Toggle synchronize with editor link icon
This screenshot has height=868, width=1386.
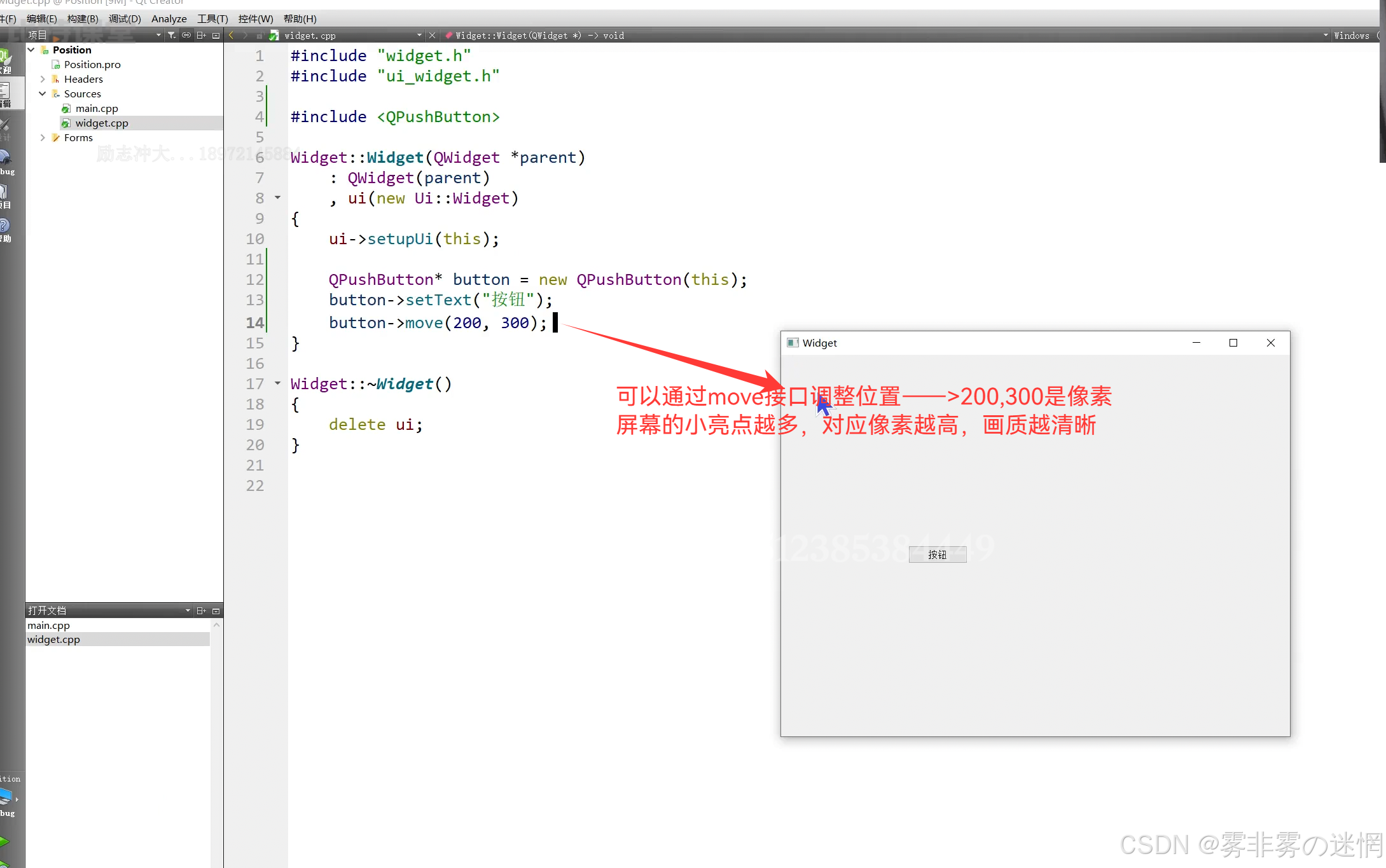pyautogui.click(x=186, y=36)
